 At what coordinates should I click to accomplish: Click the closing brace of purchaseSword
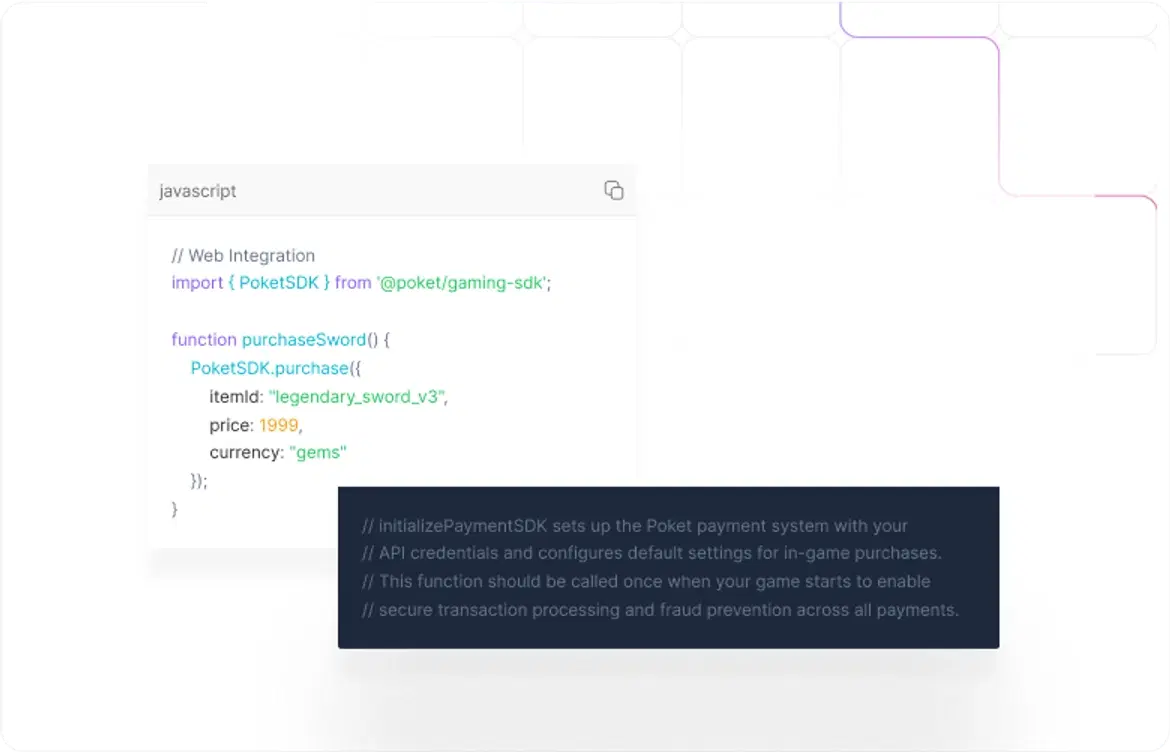pos(174,509)
